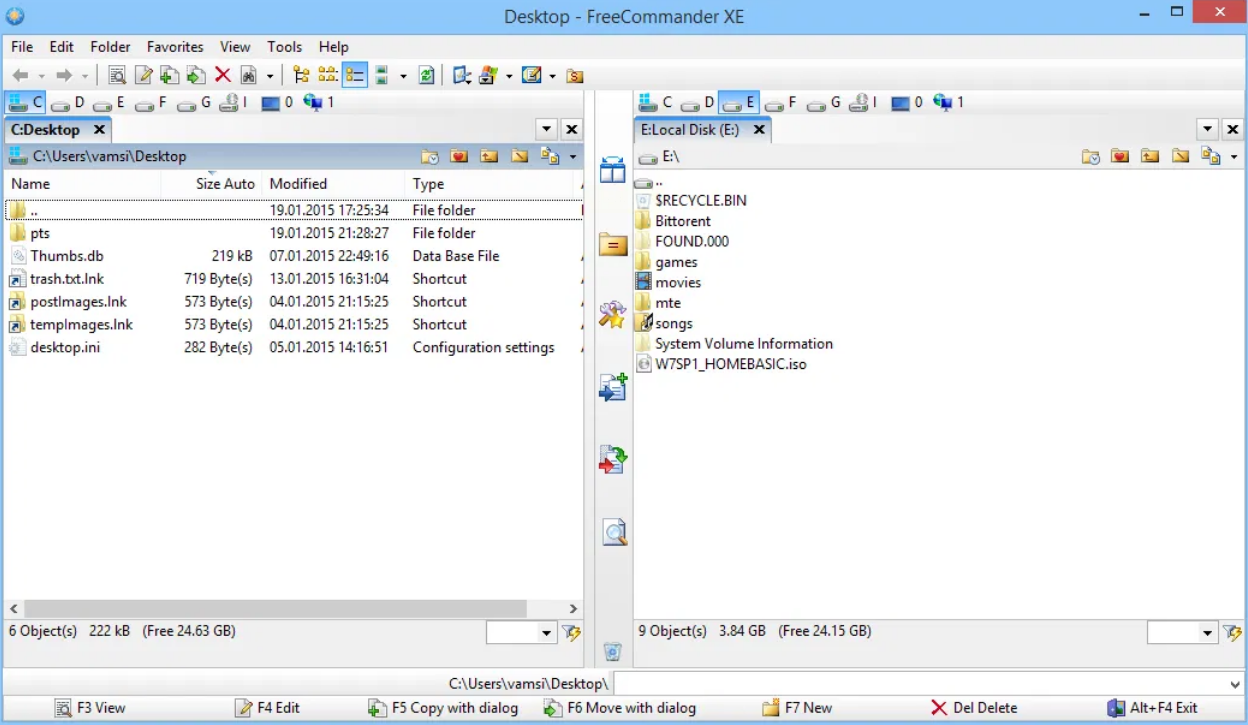Open right panel filter combo box

point(1182,632)
